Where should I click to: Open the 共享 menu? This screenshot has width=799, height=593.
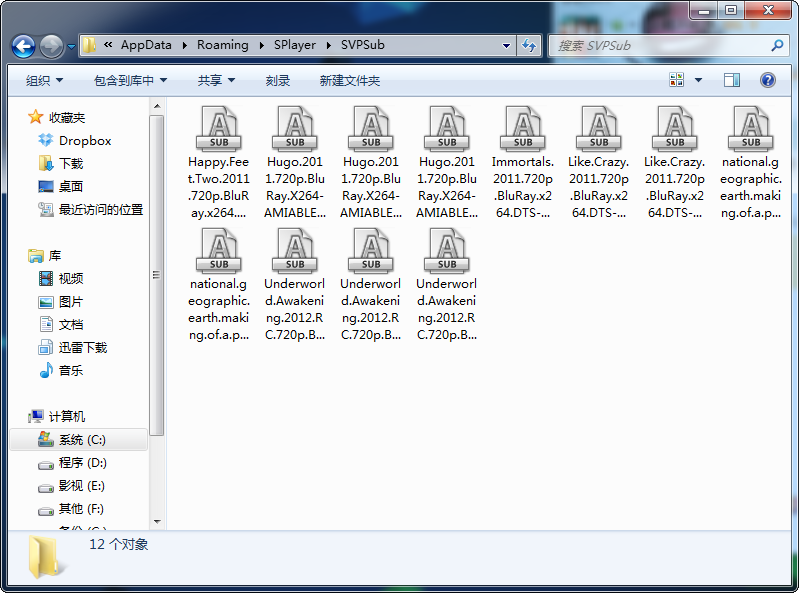pyautogui.click(x=216, y=80)
